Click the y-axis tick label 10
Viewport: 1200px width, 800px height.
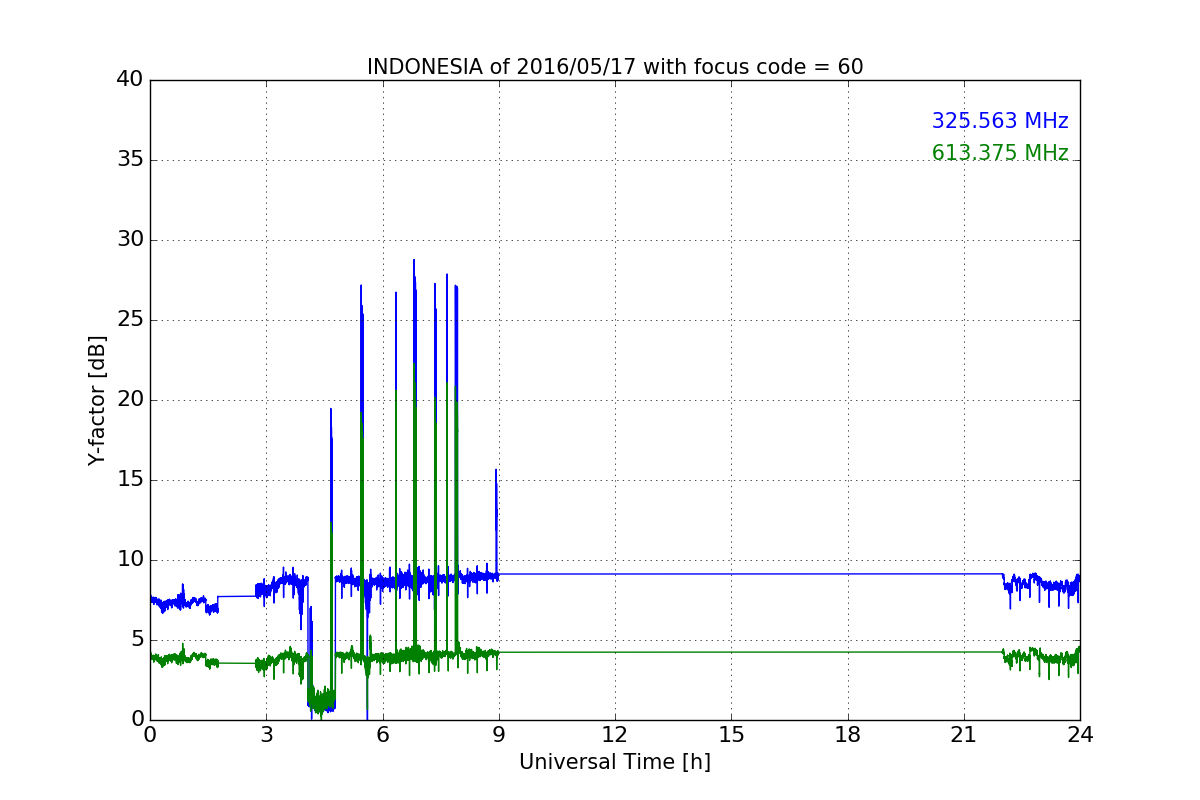[130, 560]
